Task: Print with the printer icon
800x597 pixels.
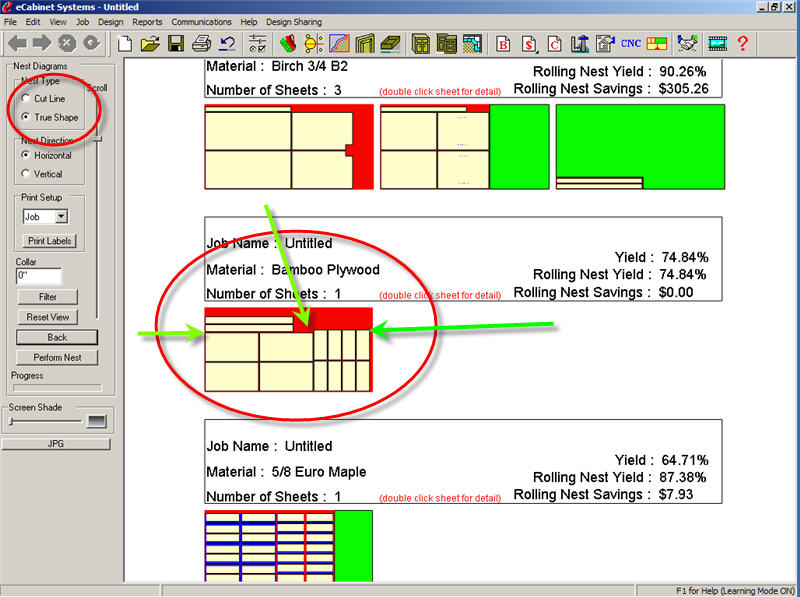Action: (202, 44)
